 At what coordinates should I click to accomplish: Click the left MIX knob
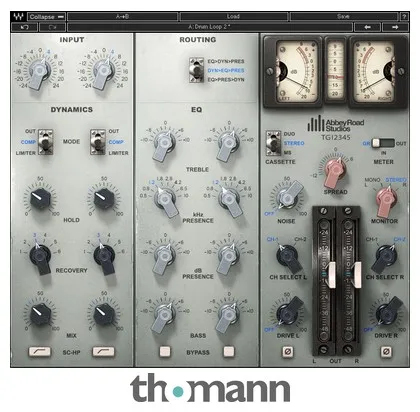click(40, 314)
